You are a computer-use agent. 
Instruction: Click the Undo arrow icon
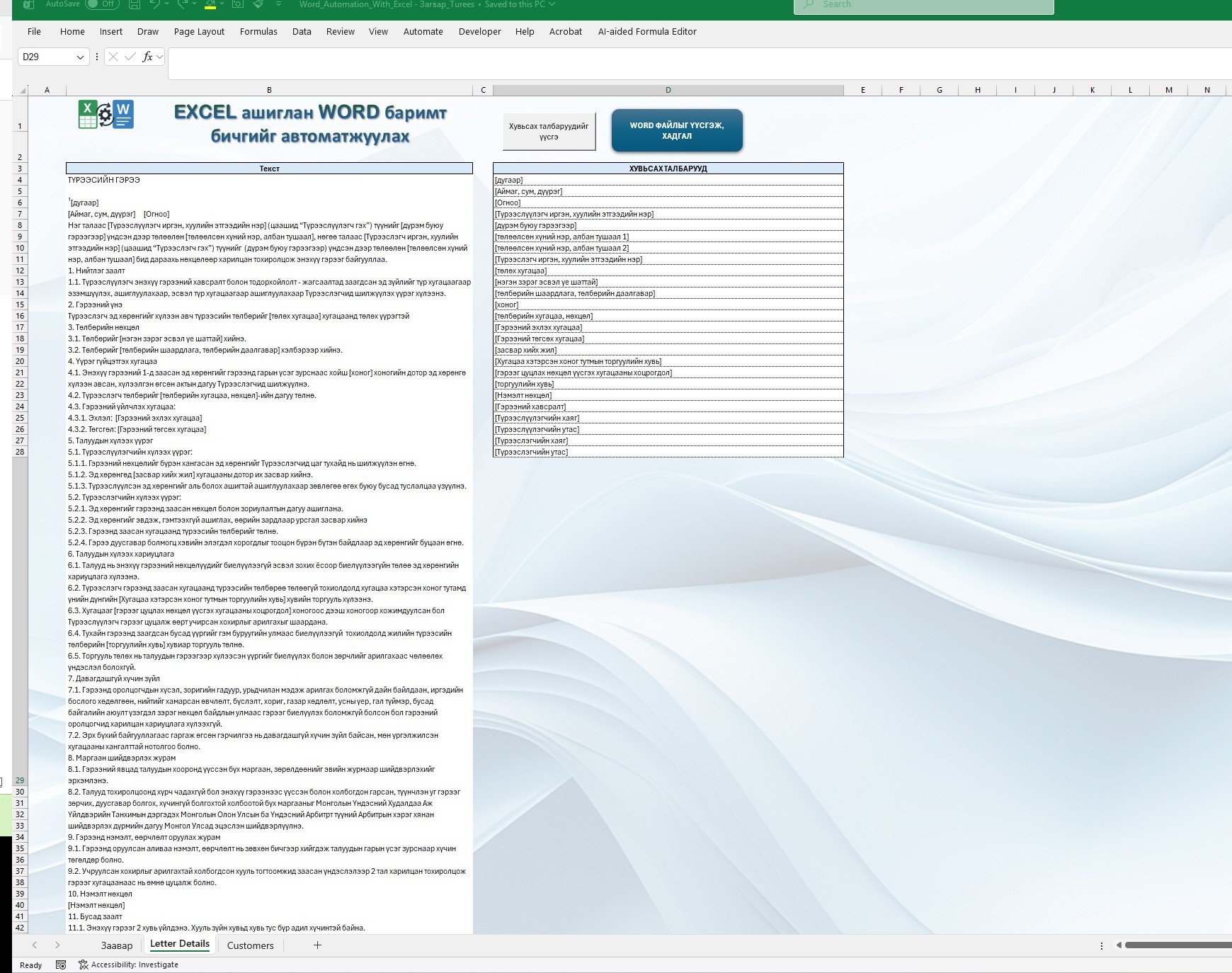pos(155,4)
